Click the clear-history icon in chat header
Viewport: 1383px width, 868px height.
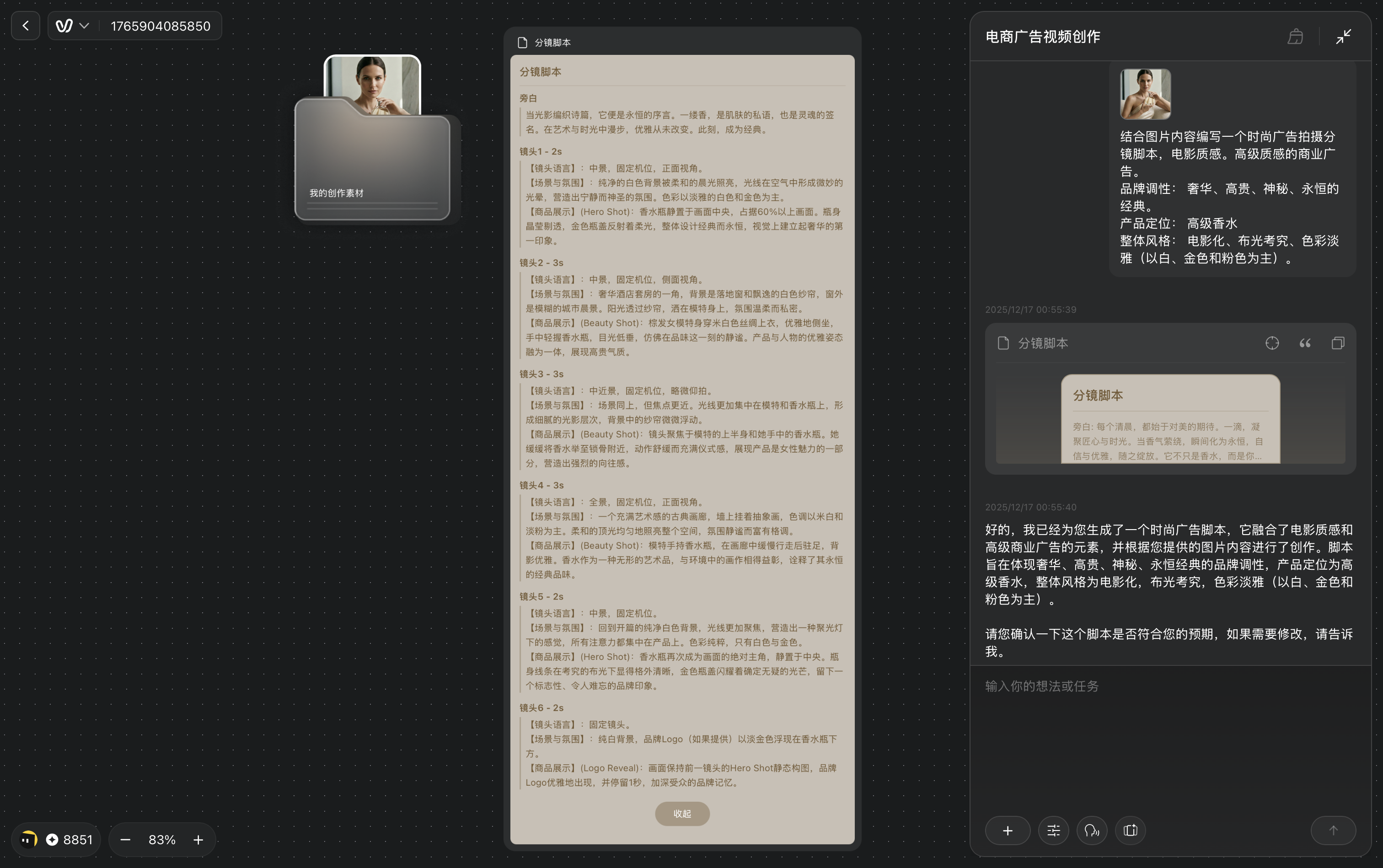click(1295, 37)
